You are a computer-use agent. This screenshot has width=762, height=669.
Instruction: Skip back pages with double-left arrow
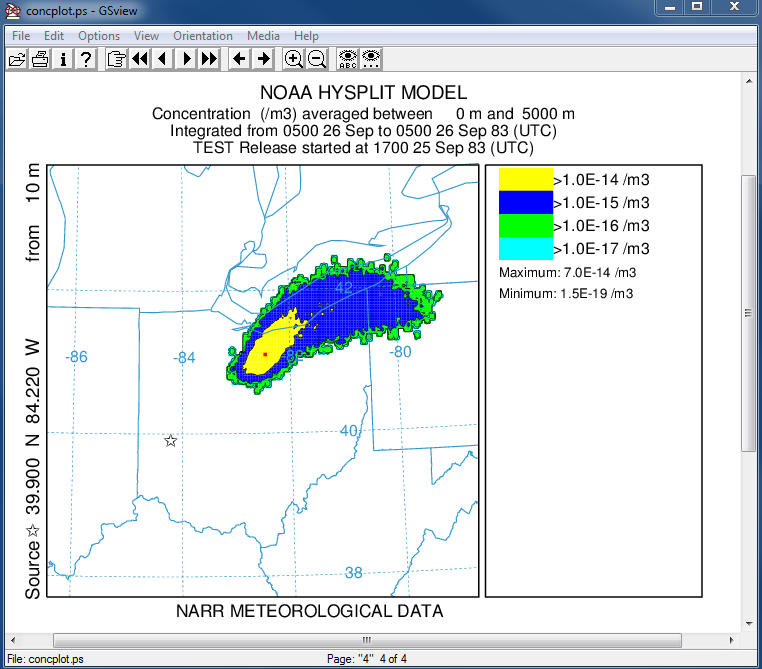coord(139,59)
